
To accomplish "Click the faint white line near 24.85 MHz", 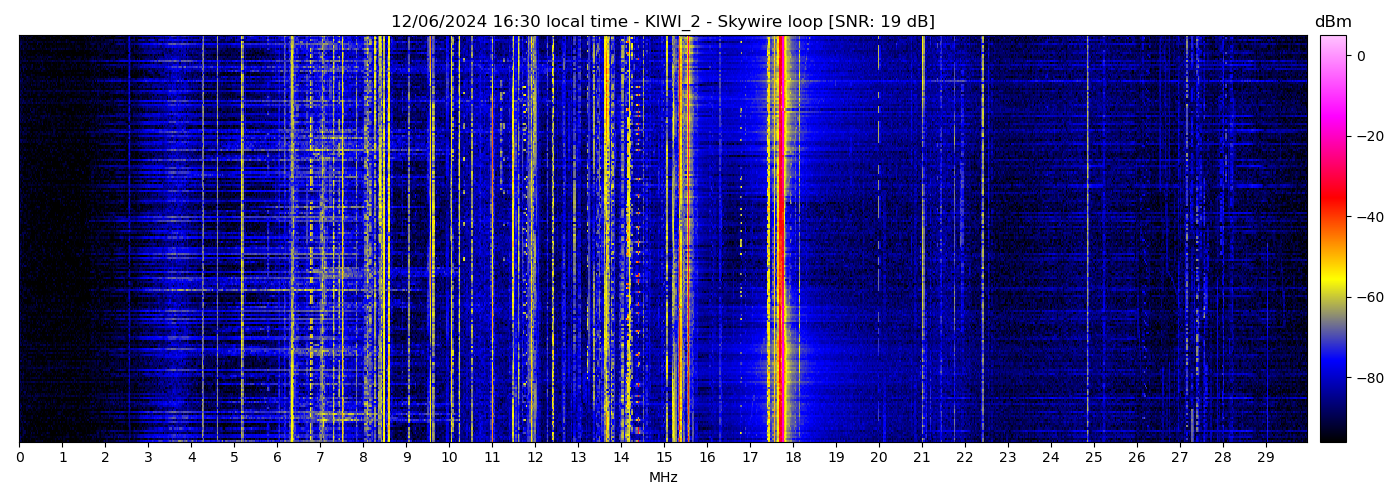I will coord(1087,240).
